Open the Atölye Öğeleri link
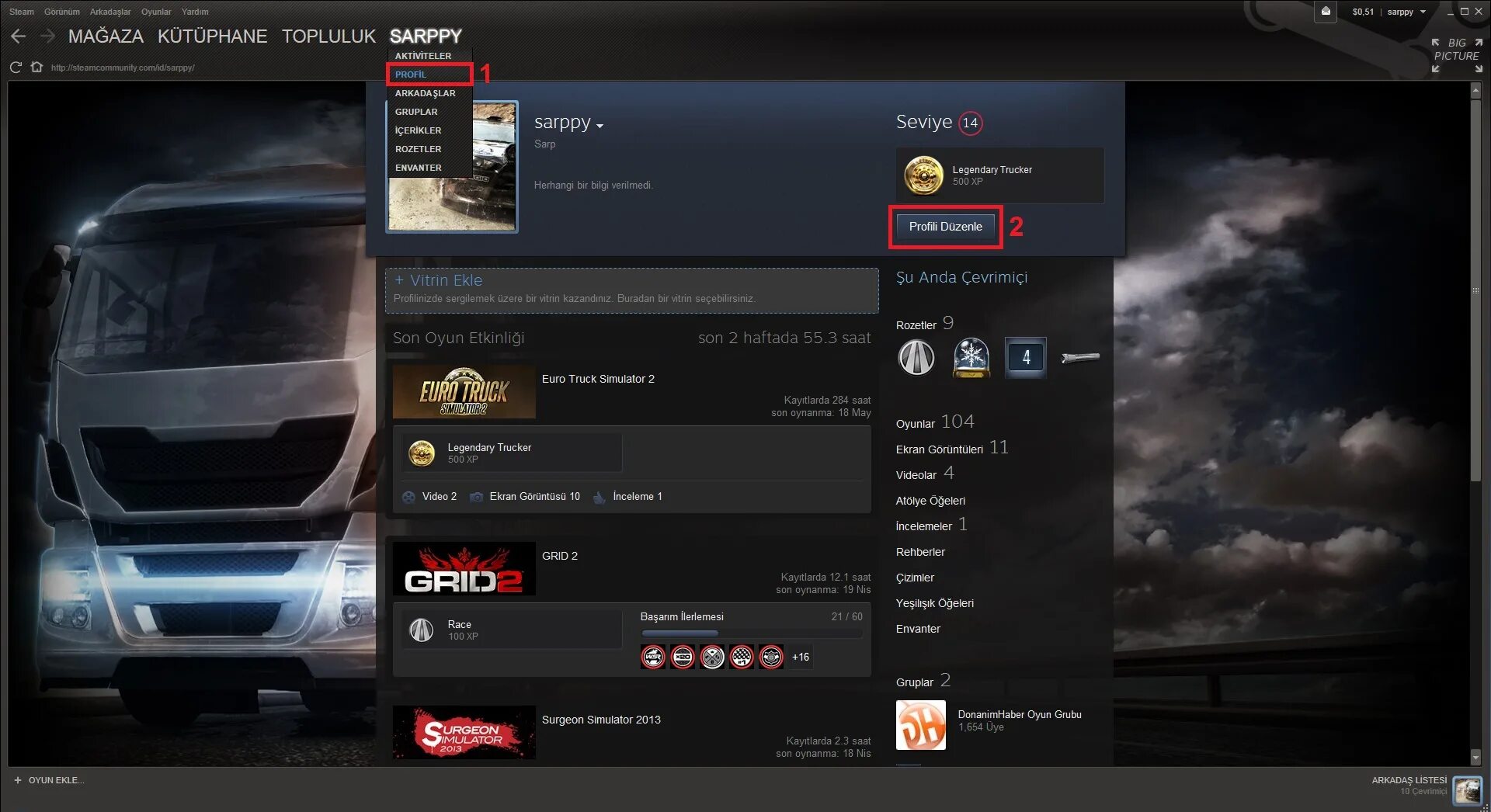Viewport: 1491px width, 812px height. (x=930, y=501)
